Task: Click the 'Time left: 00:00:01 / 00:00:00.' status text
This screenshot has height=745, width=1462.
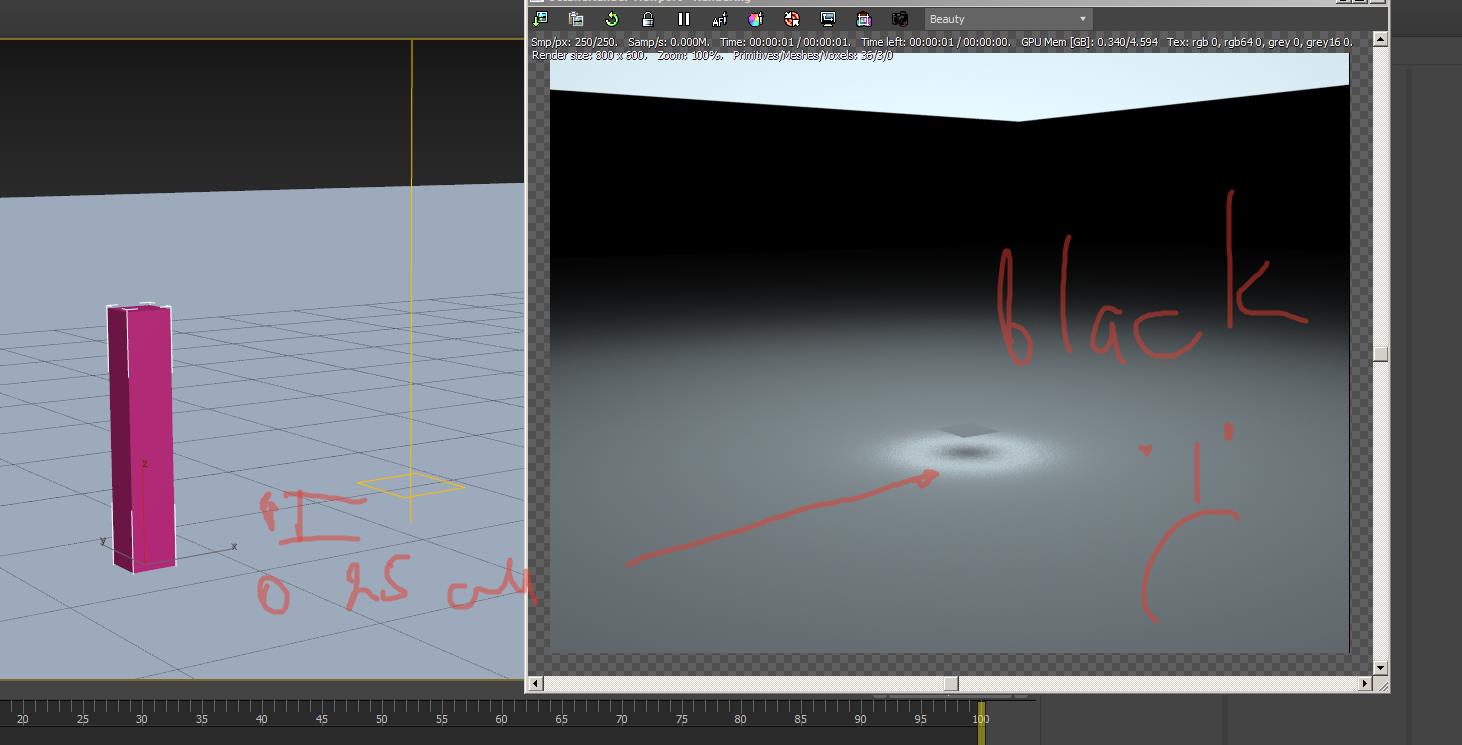Action: (x=936, y=42)
